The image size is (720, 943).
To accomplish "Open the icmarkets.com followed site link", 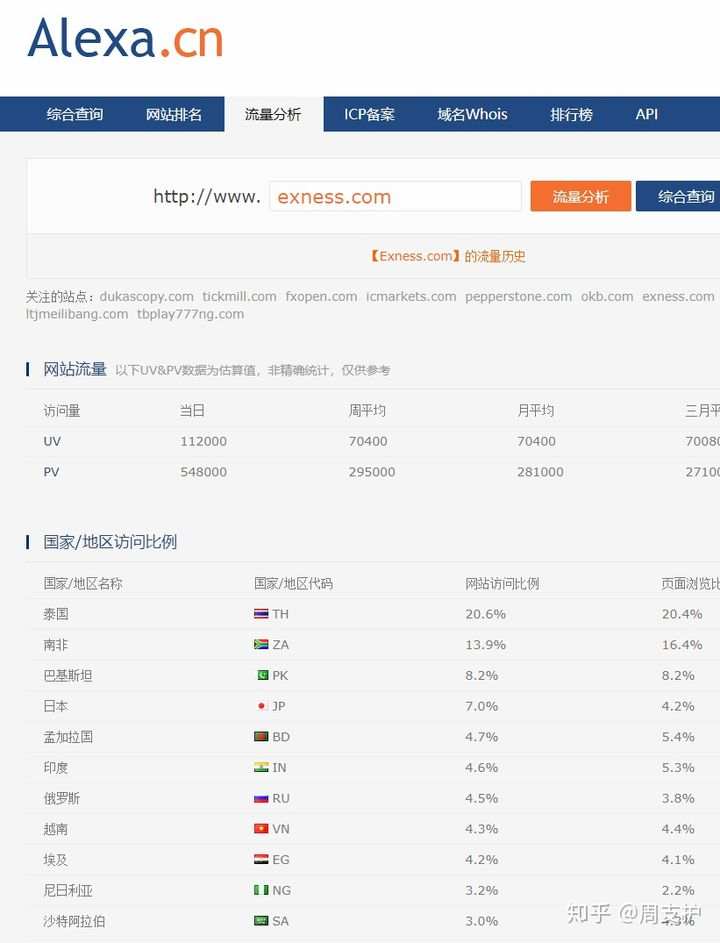I will (x=411, y=296).
